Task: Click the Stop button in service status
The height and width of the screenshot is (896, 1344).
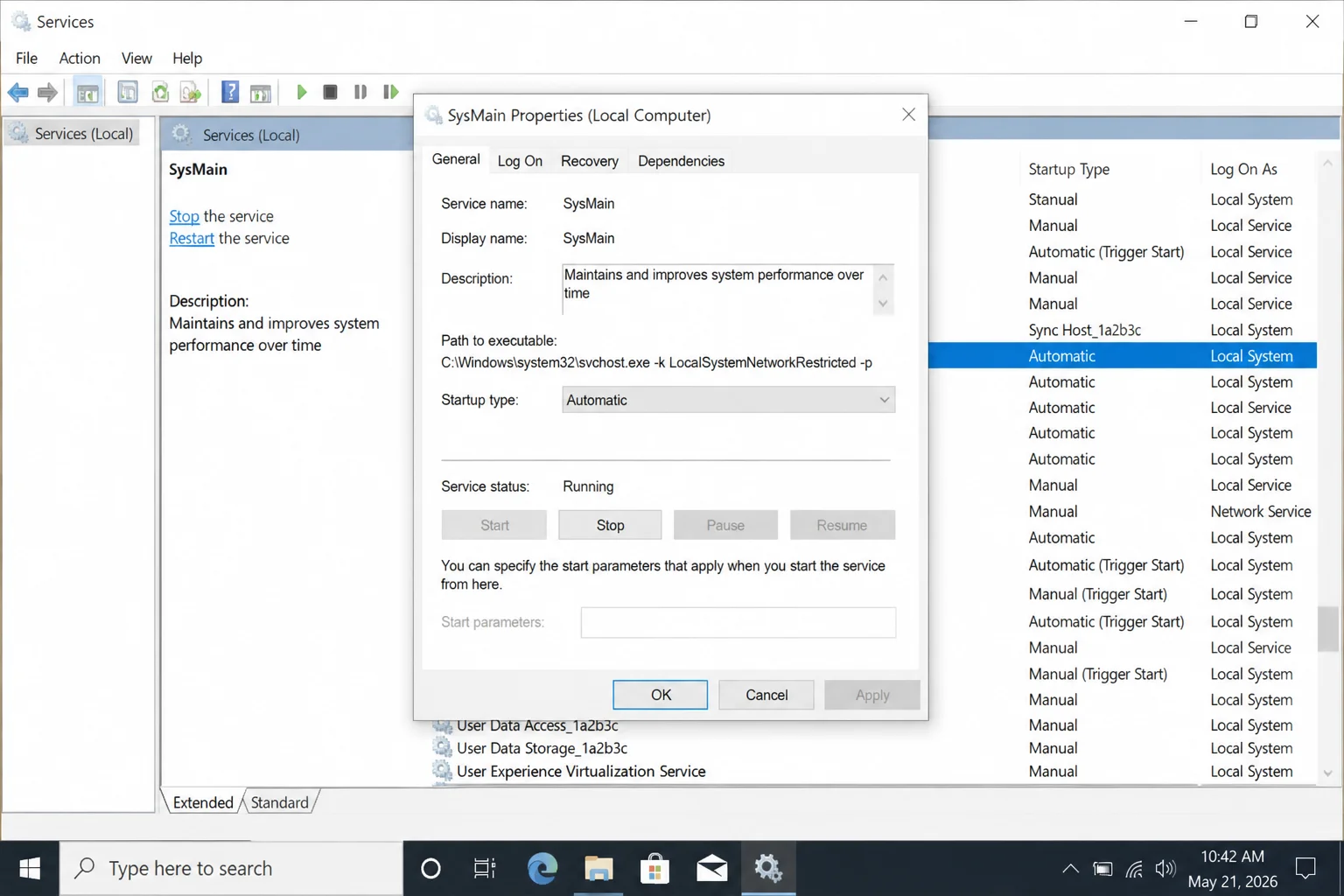Action: [x=610, y=525]
